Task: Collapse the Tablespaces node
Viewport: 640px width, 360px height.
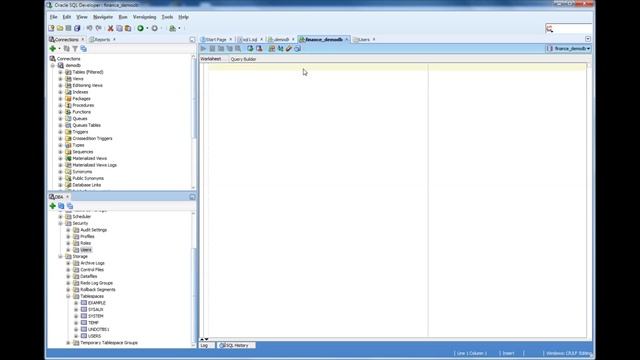Action: tap(68, 296)
